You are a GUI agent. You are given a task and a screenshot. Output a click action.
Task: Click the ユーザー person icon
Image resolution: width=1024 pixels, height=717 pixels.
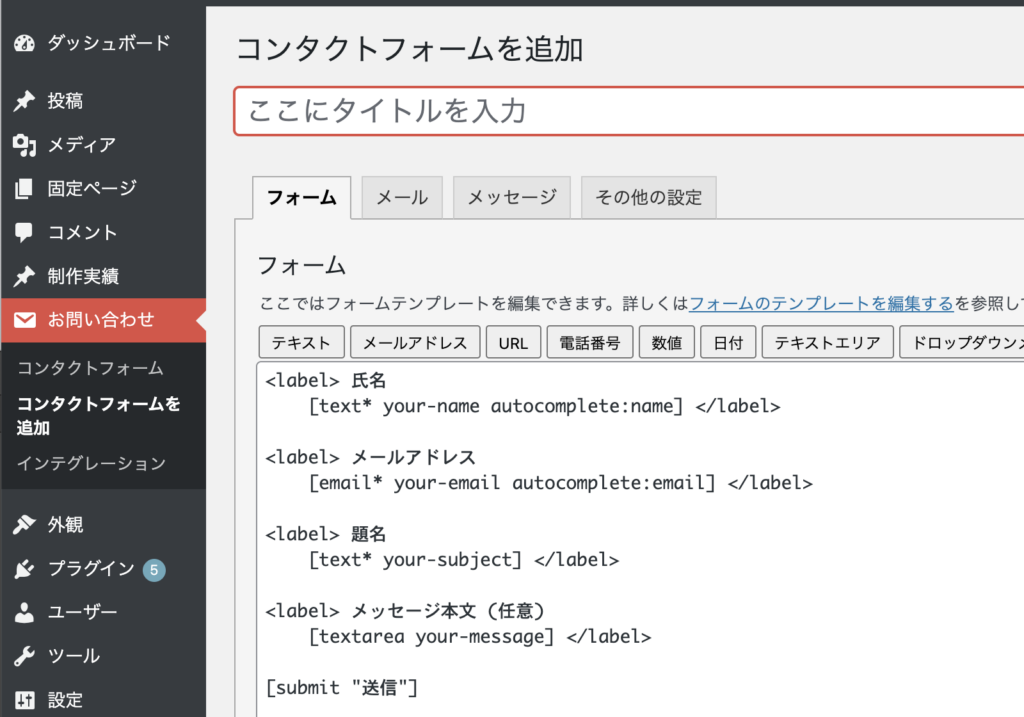point(24,613)
